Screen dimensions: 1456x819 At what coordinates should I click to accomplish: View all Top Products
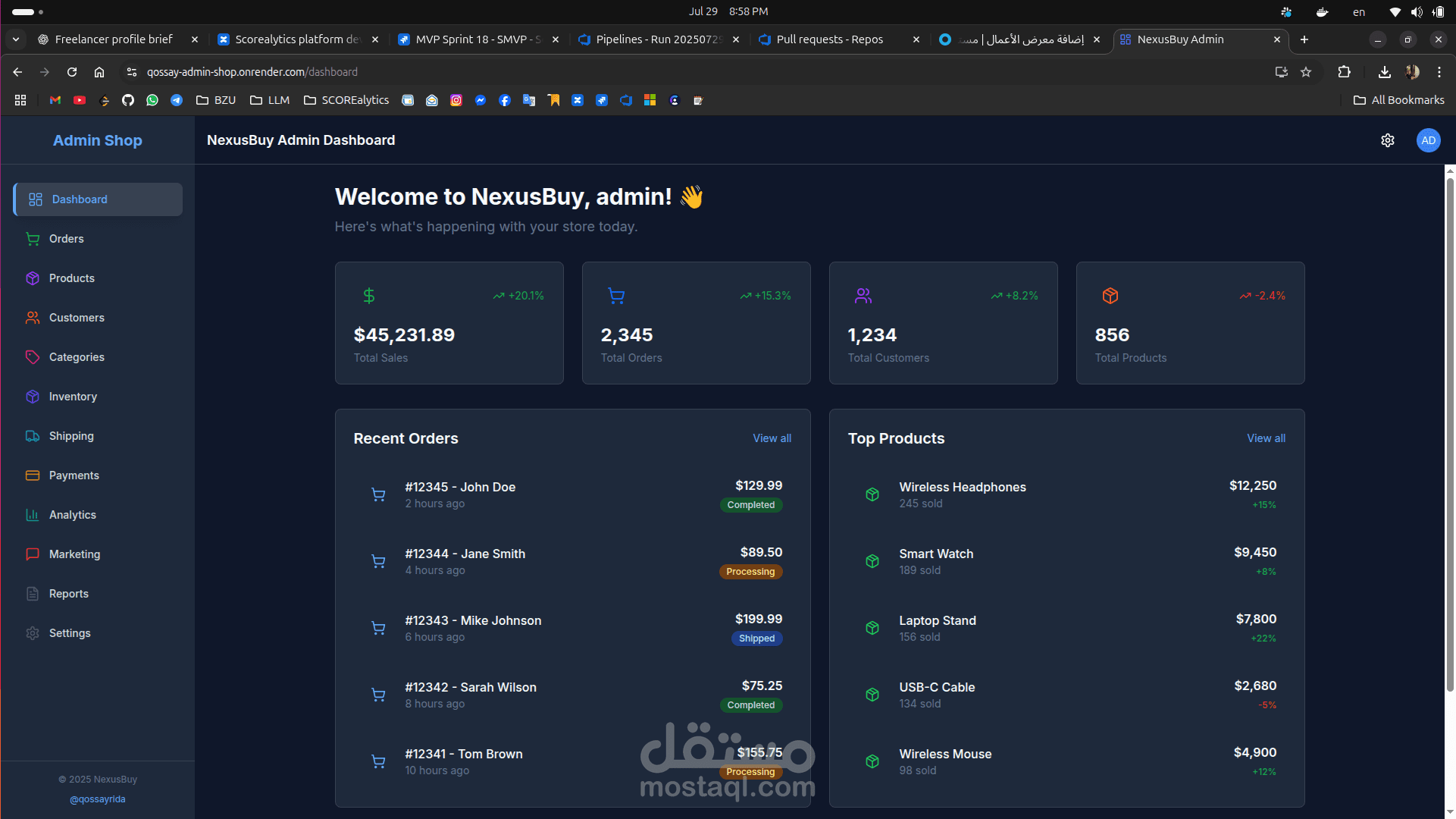pyautogui.click(x=1266, y=438)
